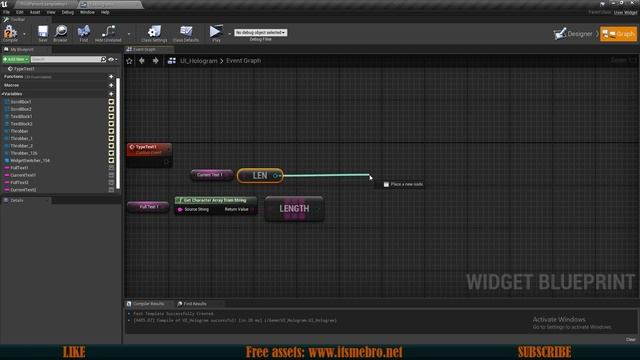Open Hide Unrelated options dropdown arrow
Screen dimensions: 640x360
[x=129, y=34]
